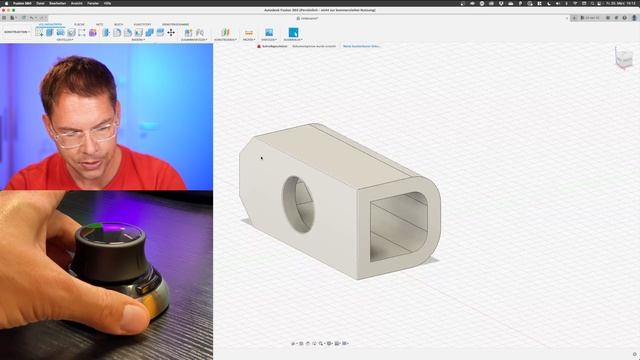Viewport: 640px width, 360px height.
Task: Select the untitled document tab
Action: [x=308, y=18]
